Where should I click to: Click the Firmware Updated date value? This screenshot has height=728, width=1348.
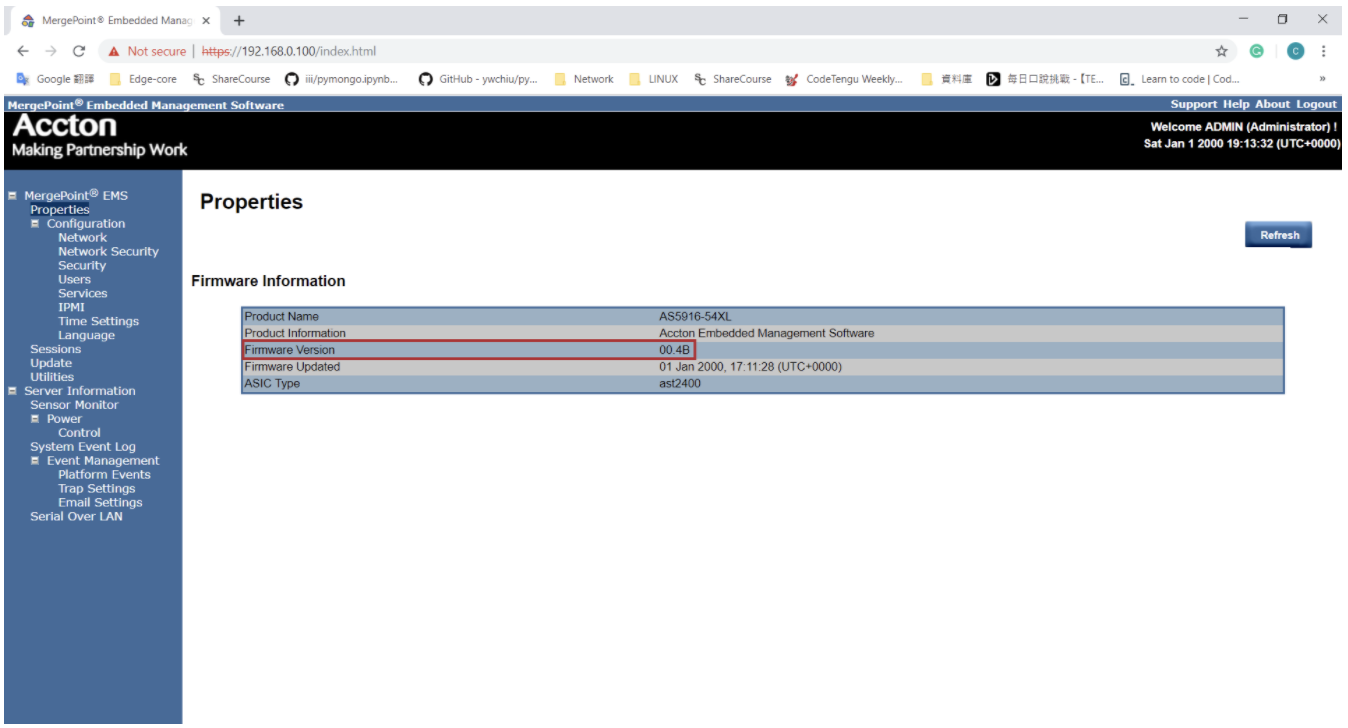click(750, 367)
